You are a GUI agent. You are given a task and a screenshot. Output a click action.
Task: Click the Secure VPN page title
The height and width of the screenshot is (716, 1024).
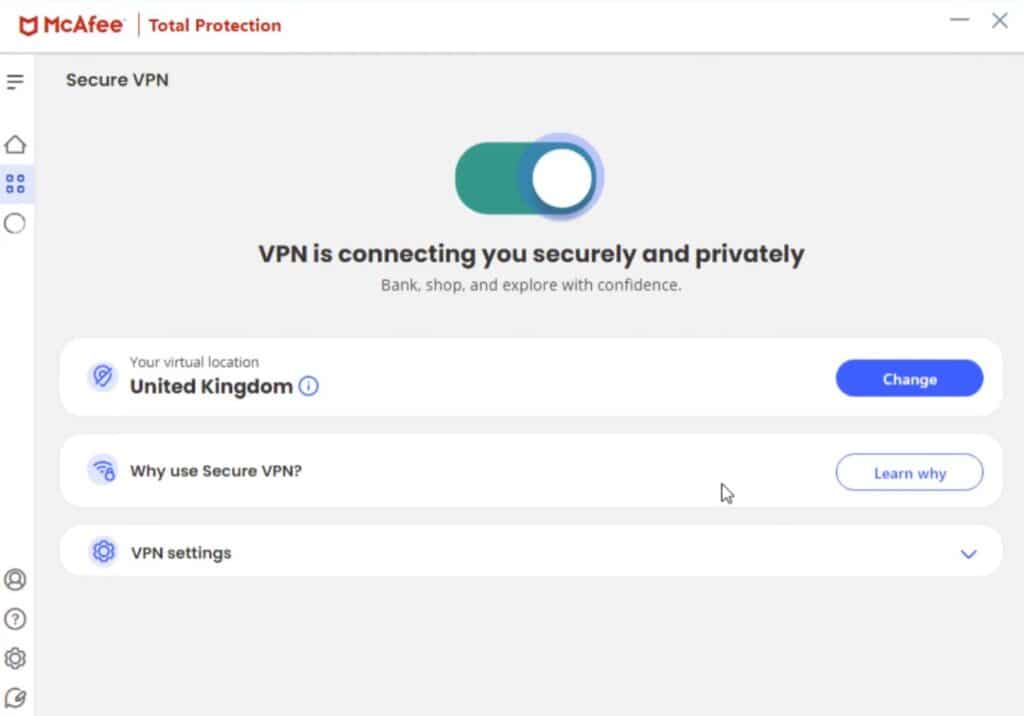tap(117, 80)
